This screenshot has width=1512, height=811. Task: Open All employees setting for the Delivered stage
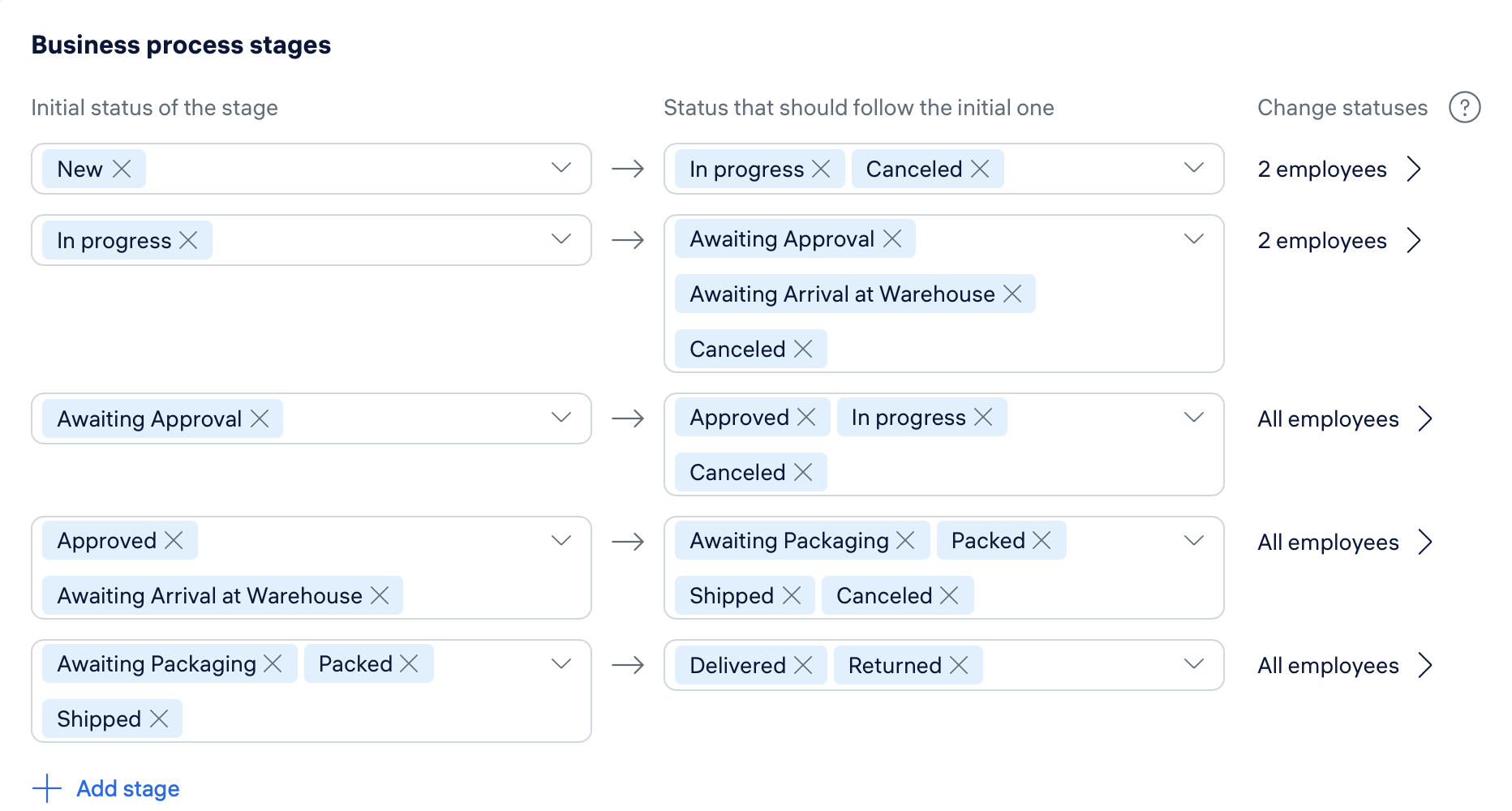click(1345, 665)
